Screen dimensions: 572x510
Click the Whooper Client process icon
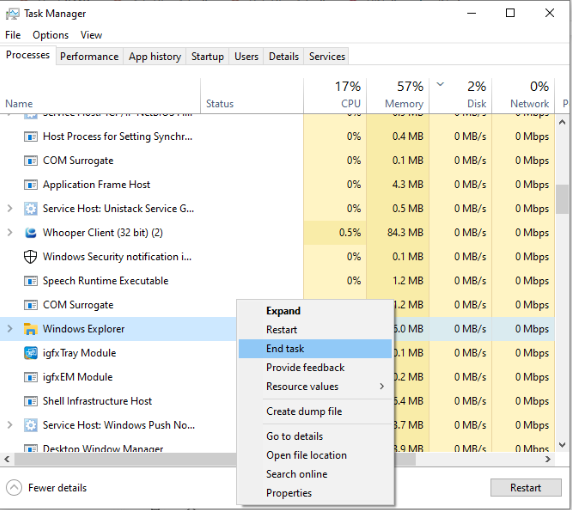[31, 233]
